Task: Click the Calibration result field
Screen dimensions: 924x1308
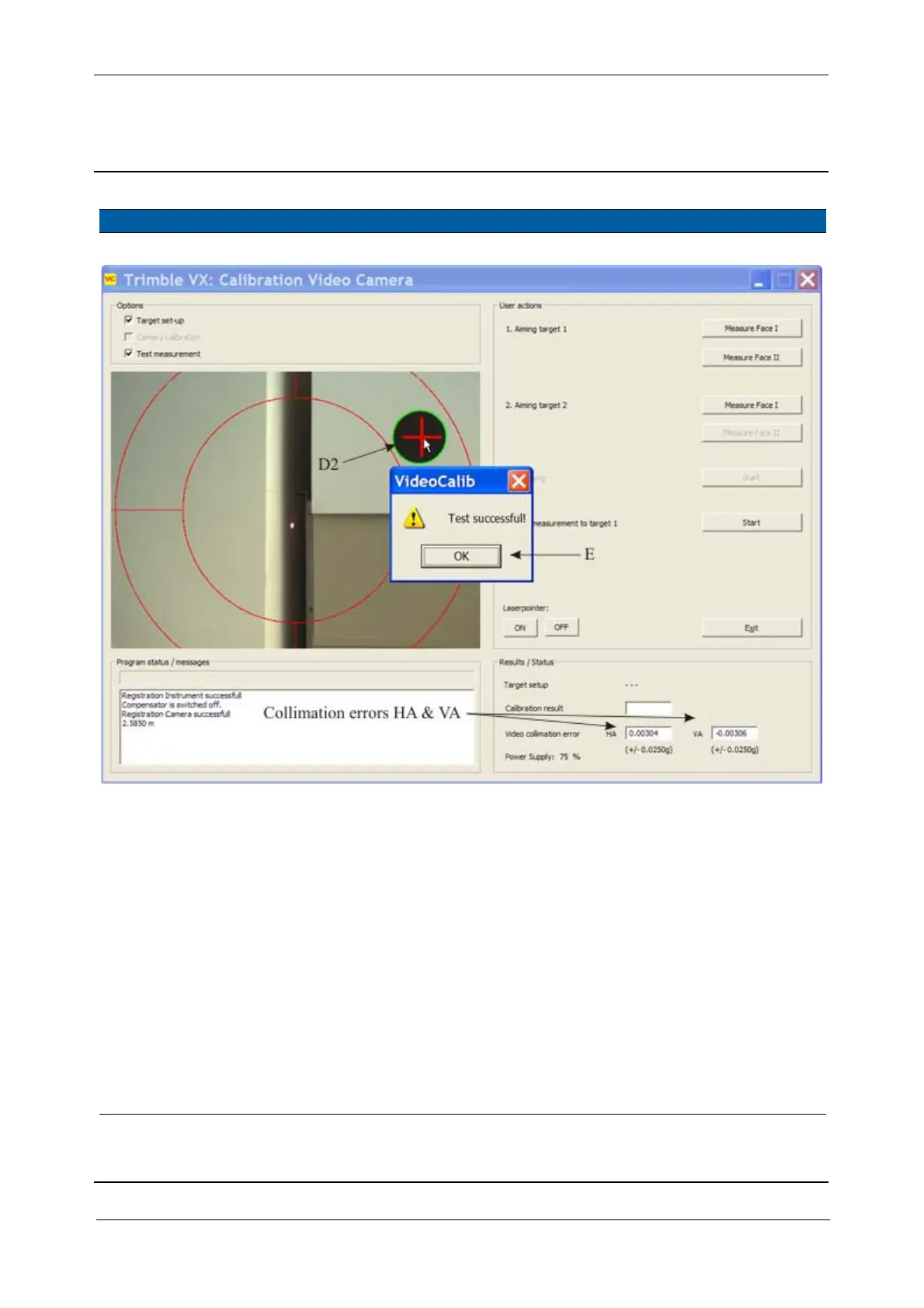Action: coord(648,708)
